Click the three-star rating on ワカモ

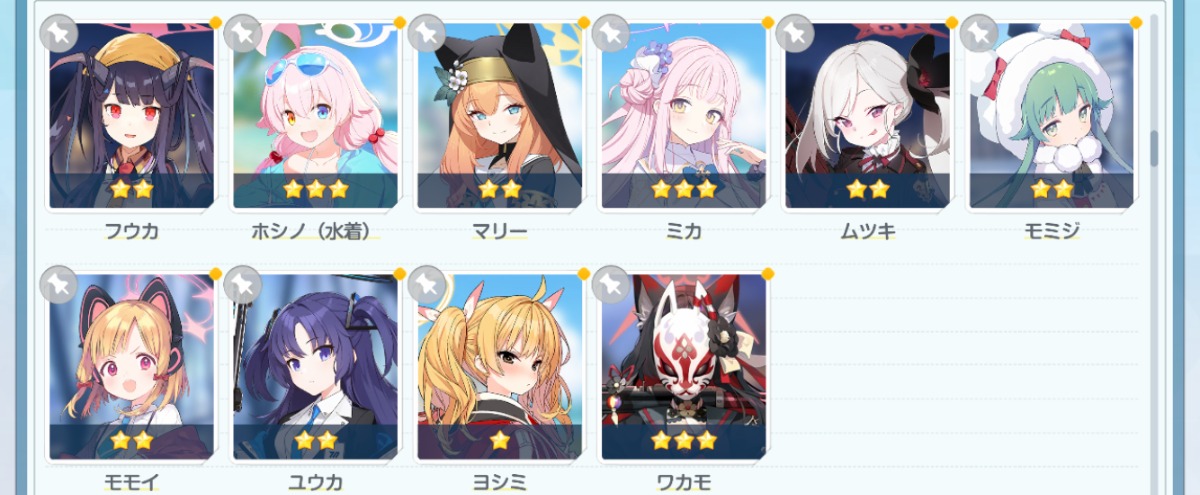pos(684,440)
